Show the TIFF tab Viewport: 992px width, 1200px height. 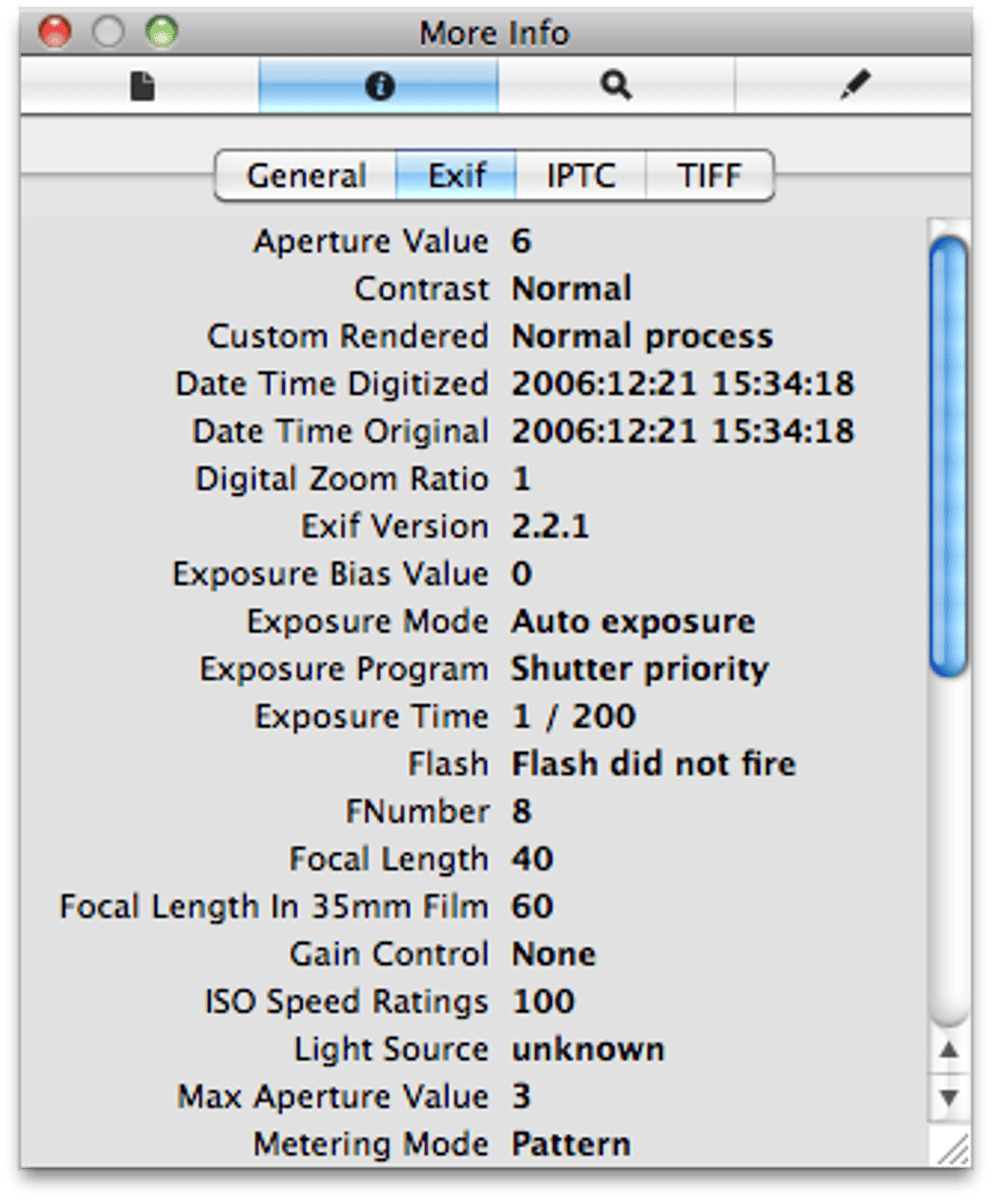709,176
